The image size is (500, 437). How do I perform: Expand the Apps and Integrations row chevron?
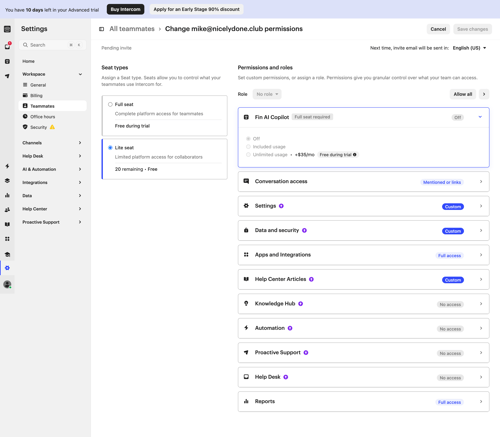481,255
